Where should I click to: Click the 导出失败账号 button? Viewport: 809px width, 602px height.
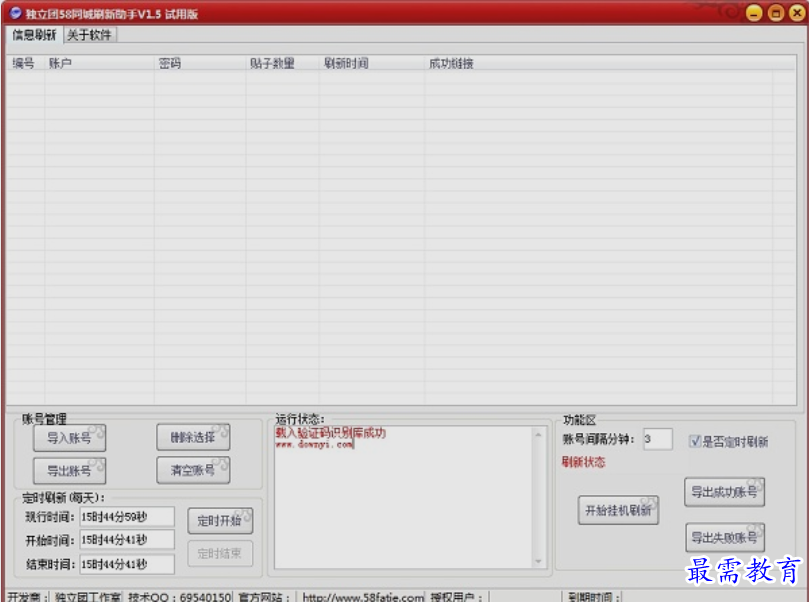(x=724, y=538)
